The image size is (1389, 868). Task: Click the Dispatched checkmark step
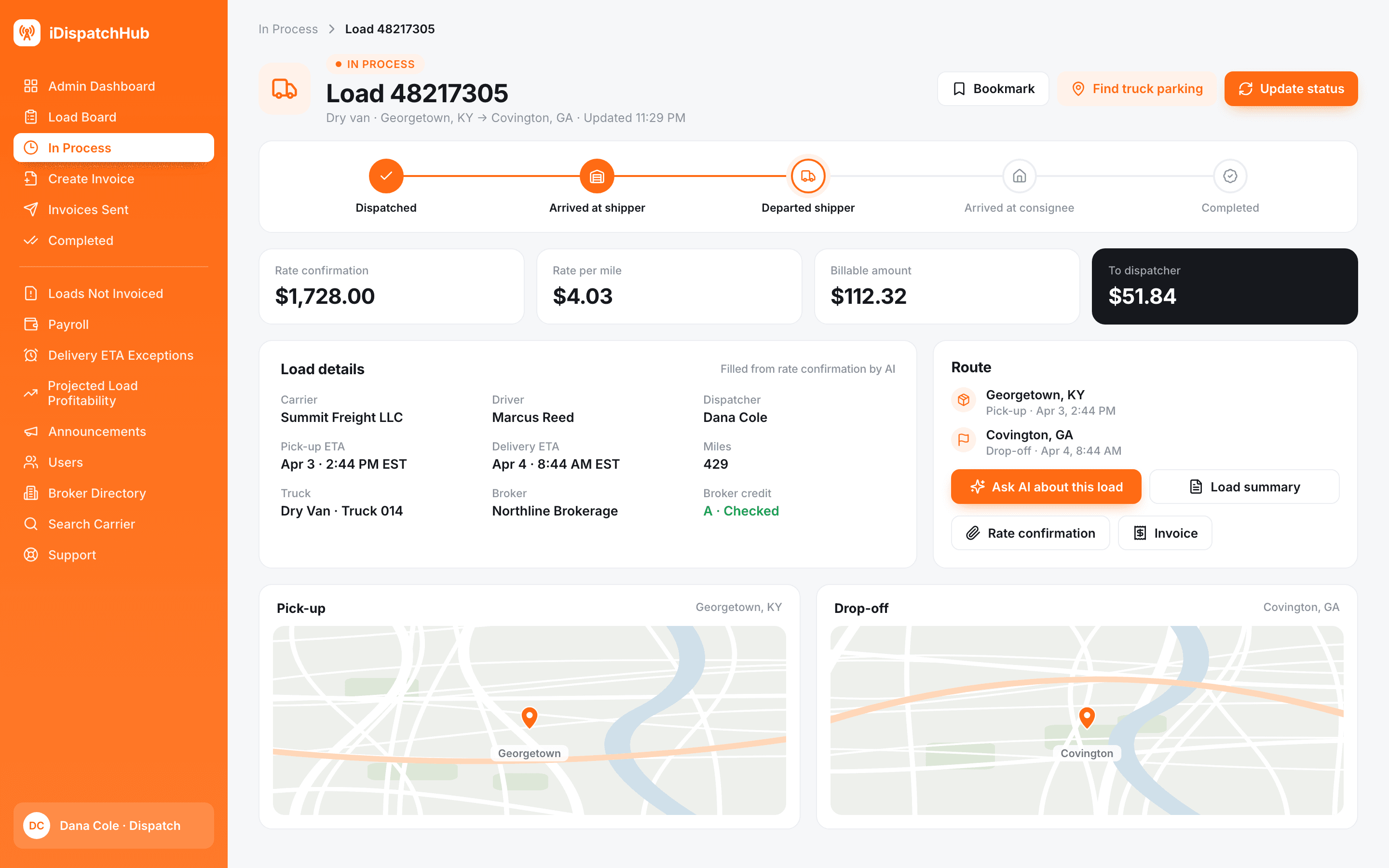click(x=386, y=176)
